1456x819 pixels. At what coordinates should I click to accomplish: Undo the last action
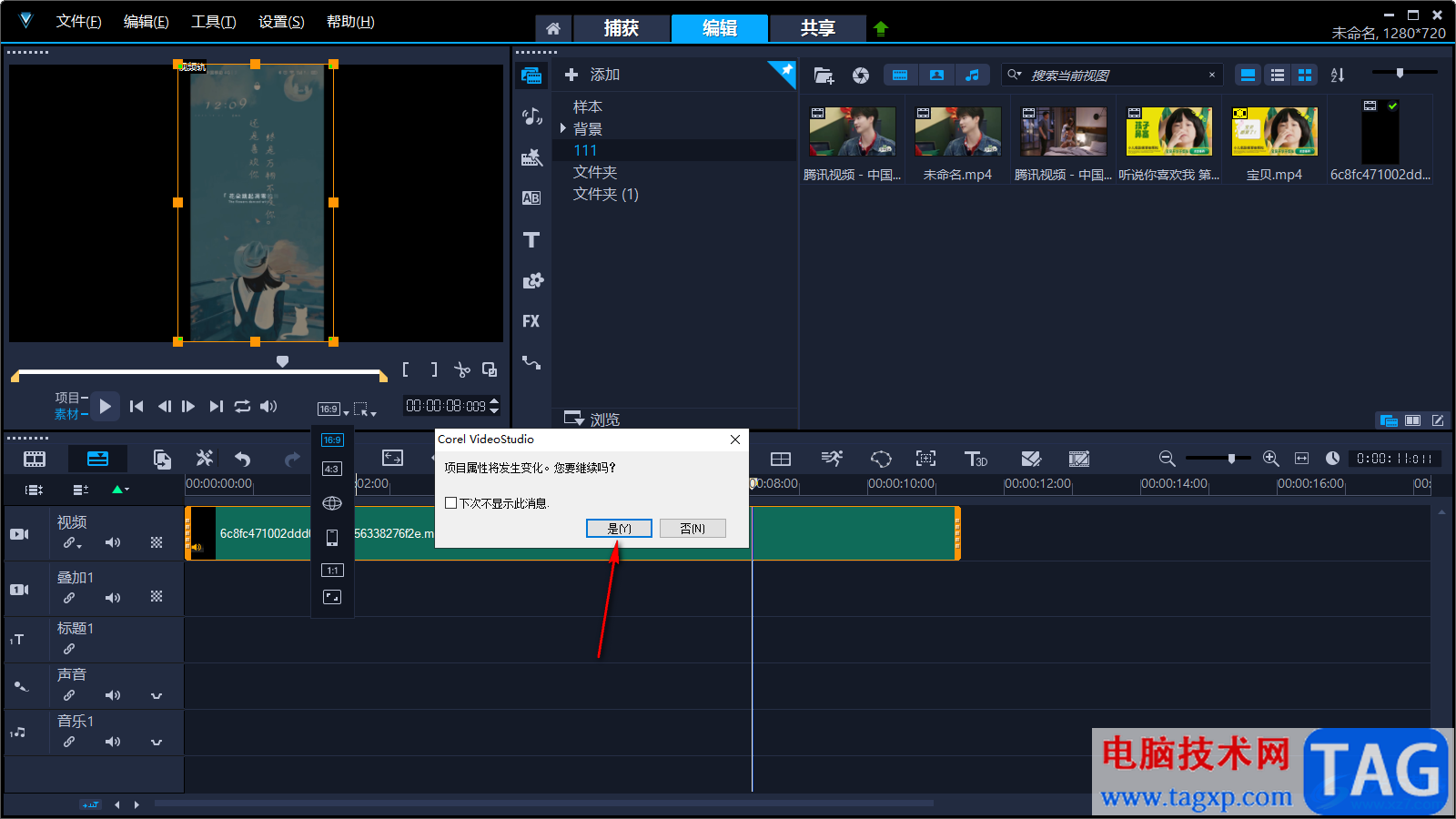pyautogui.click(x=242, y=459)
